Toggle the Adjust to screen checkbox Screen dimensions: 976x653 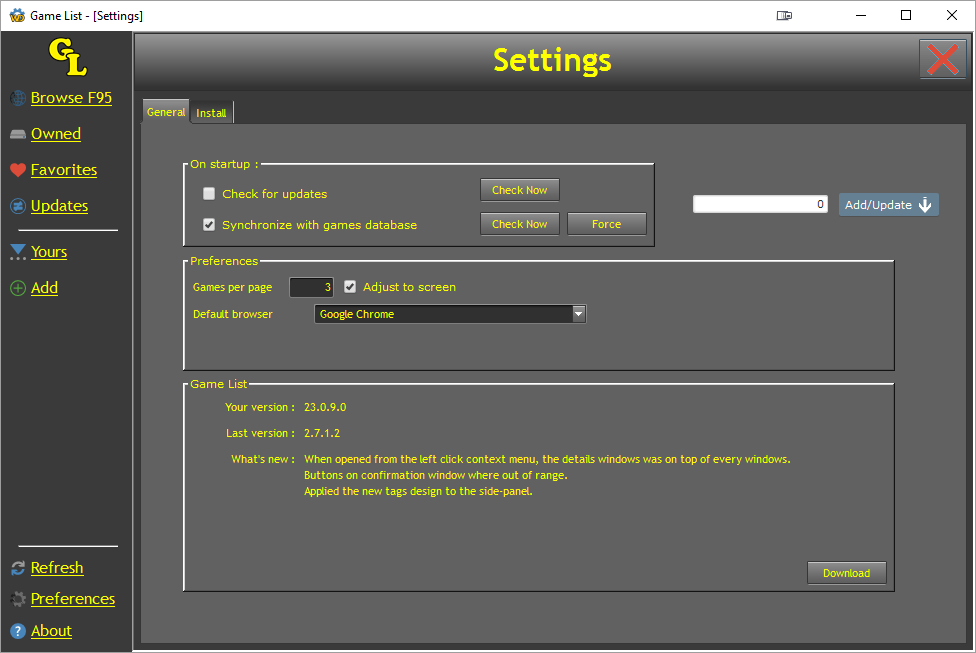350,287
